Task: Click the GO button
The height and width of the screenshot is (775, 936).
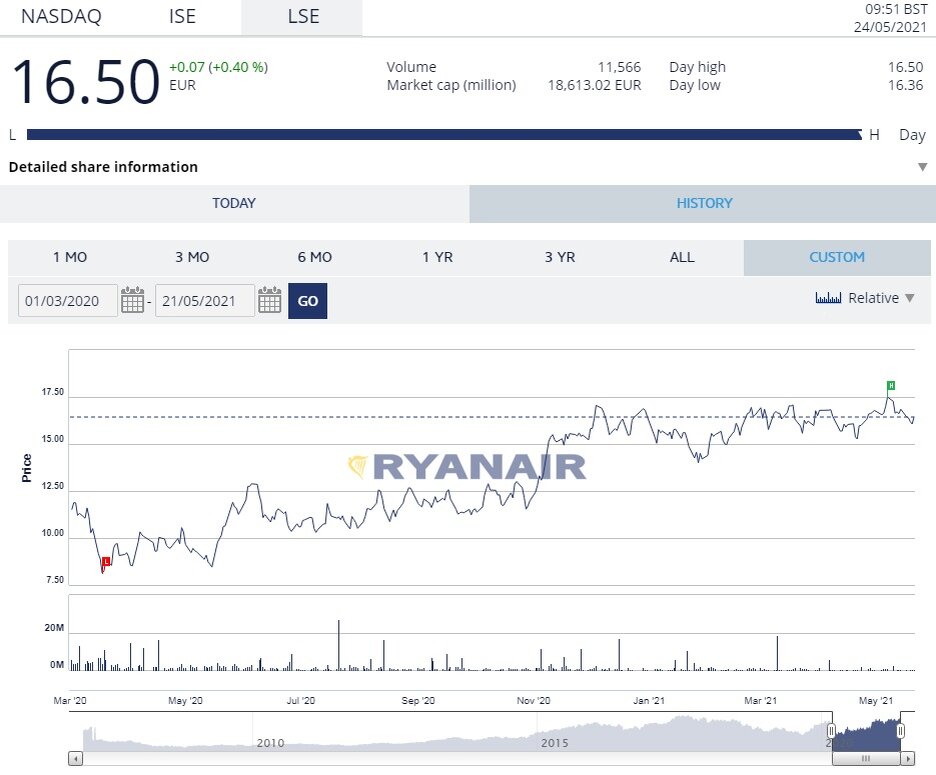Action: [x=307, y=301]
